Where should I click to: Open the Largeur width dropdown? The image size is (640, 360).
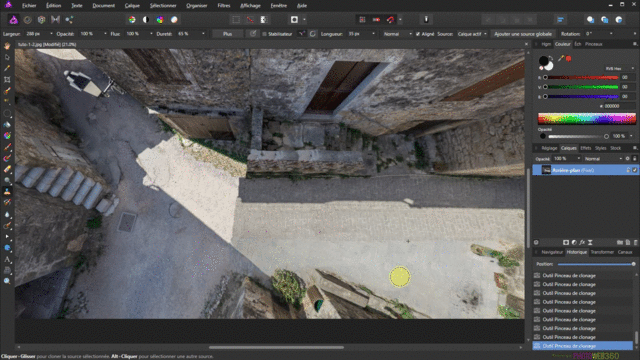[51, 34]
